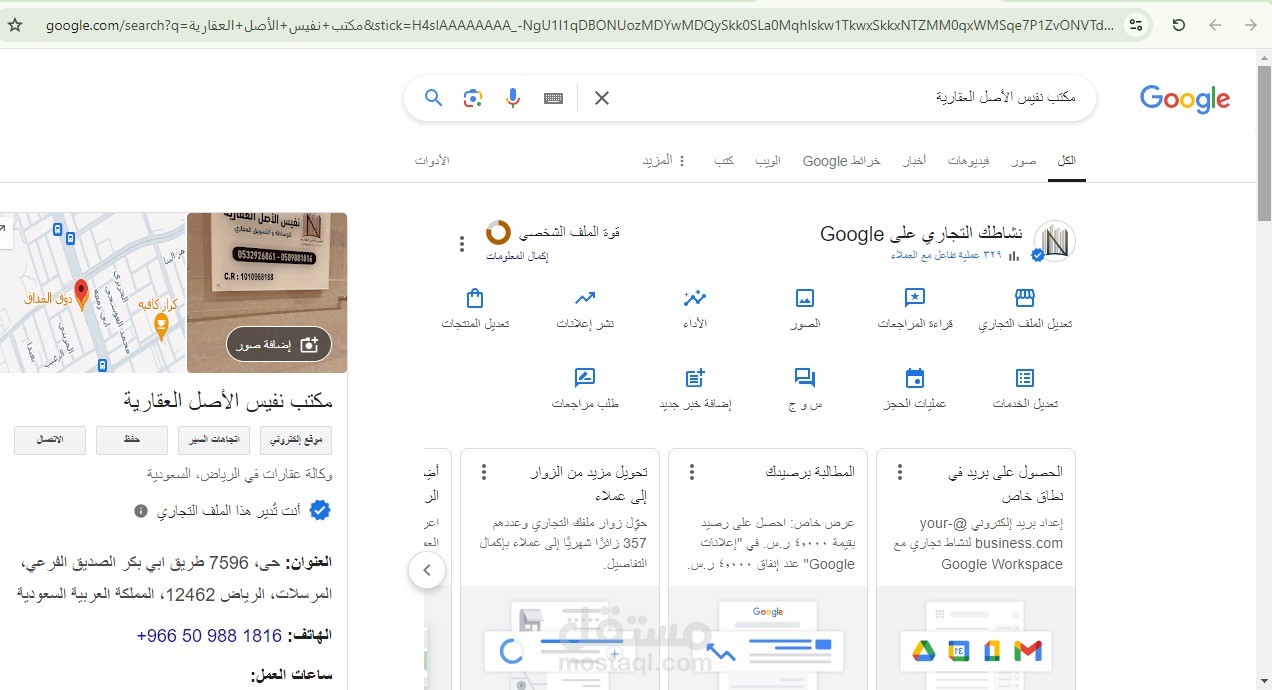Click the profile strength progress ring
Viewport: 1272px width, 690px height.
pyautogui.click(x=498, y=233)
